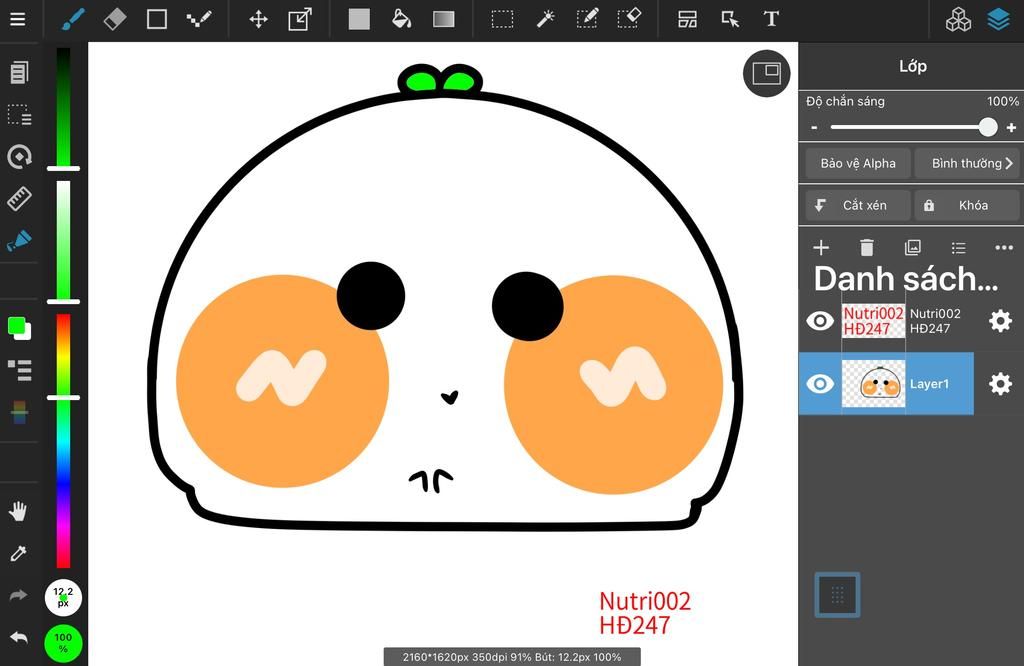This screenshot has width=1024, height=666.
Task: Select the rectangular Selection tool
Action: coord(502,19)
